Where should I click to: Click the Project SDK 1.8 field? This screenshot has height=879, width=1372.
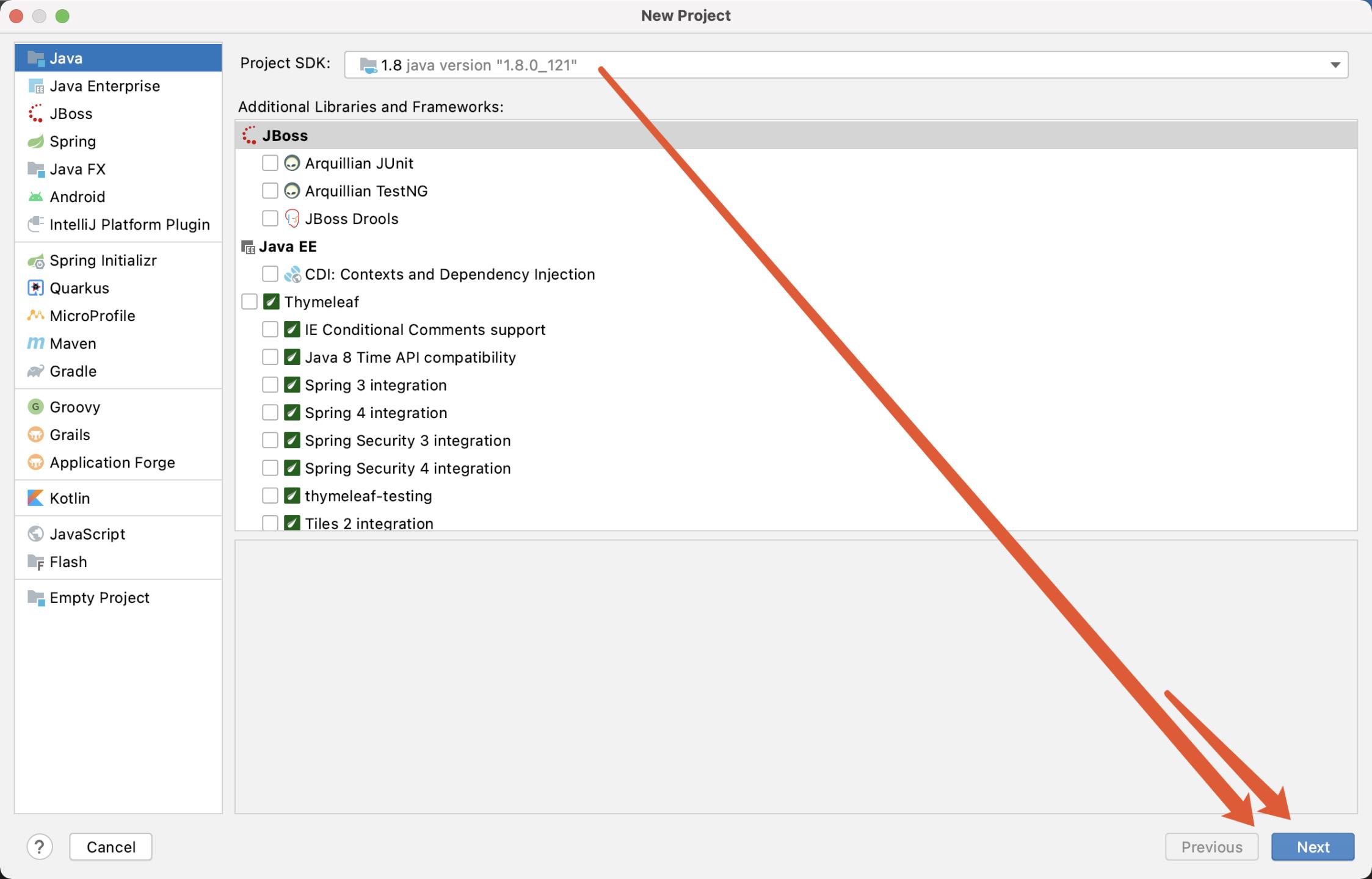click(x=846, y=65)
